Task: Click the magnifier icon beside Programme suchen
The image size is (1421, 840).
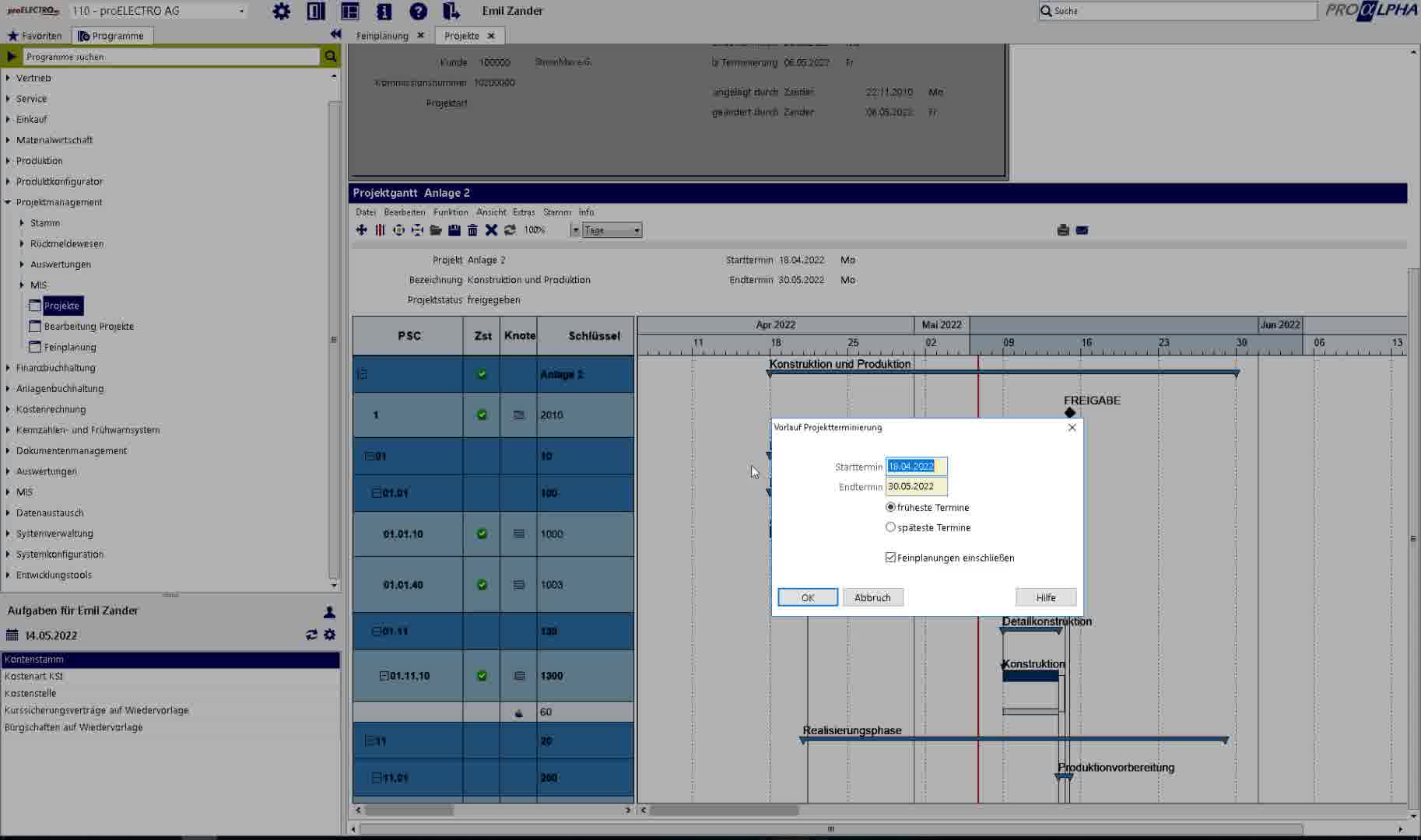Action: tap(331, 56)
